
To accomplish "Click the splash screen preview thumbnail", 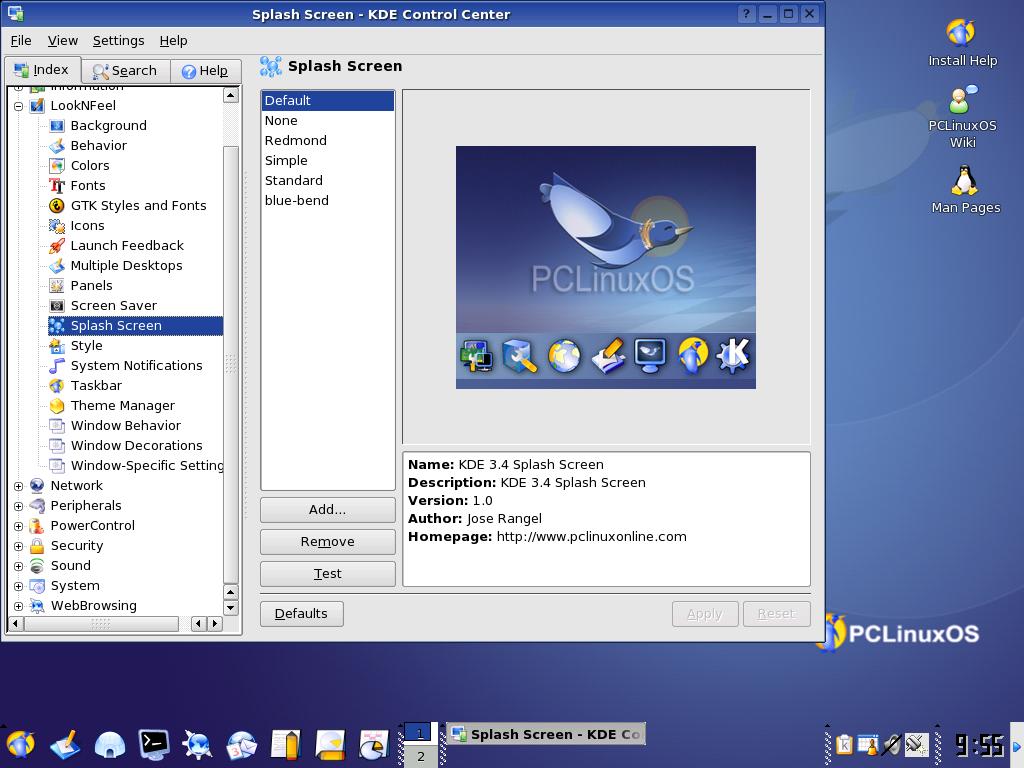I will pos(605,268).
